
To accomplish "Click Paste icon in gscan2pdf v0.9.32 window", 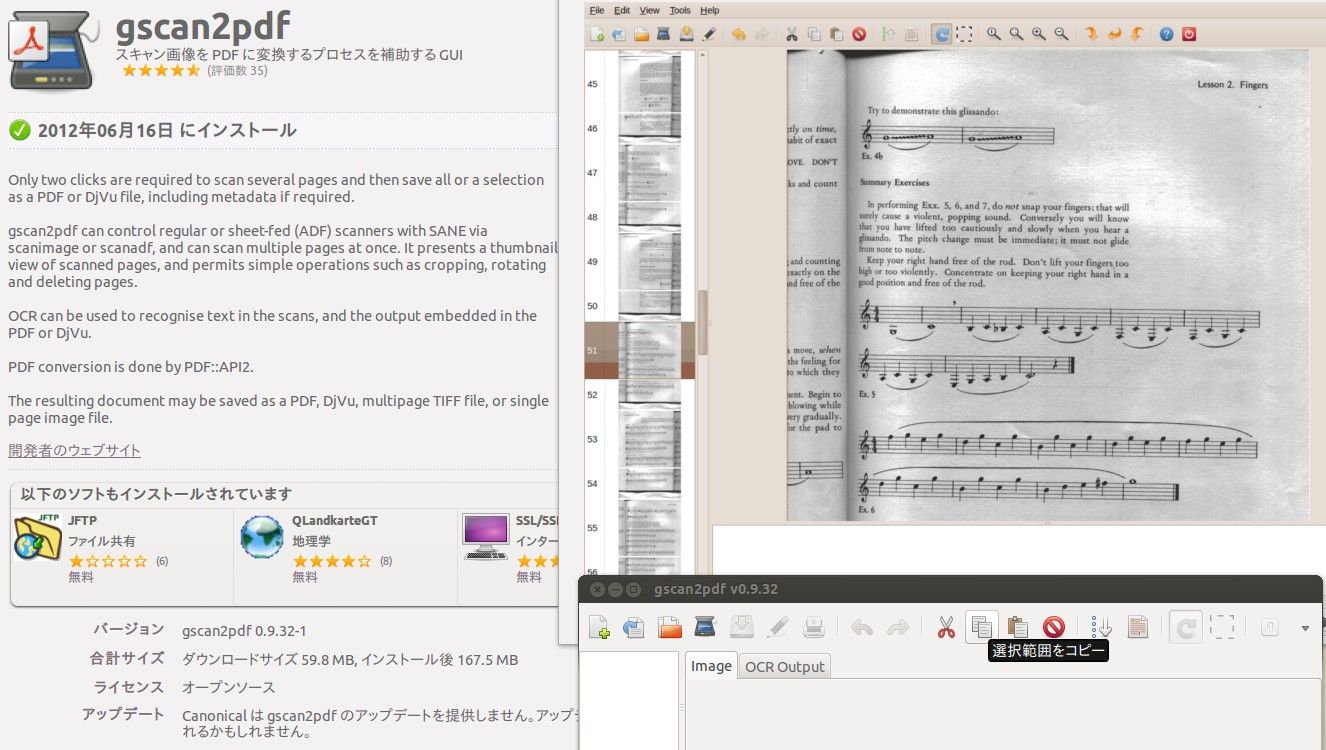I will (1018, 628).
